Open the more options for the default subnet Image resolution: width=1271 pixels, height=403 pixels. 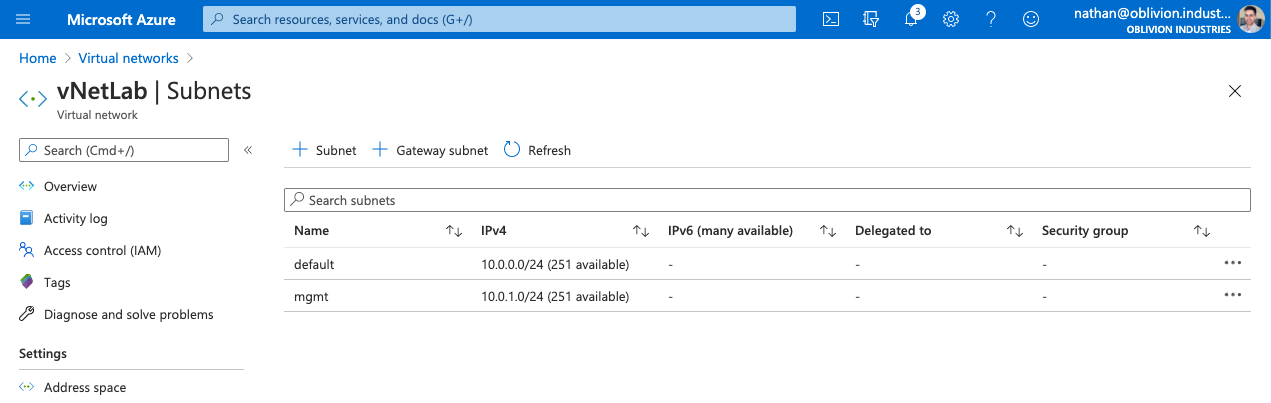[x=1232, y=263]
